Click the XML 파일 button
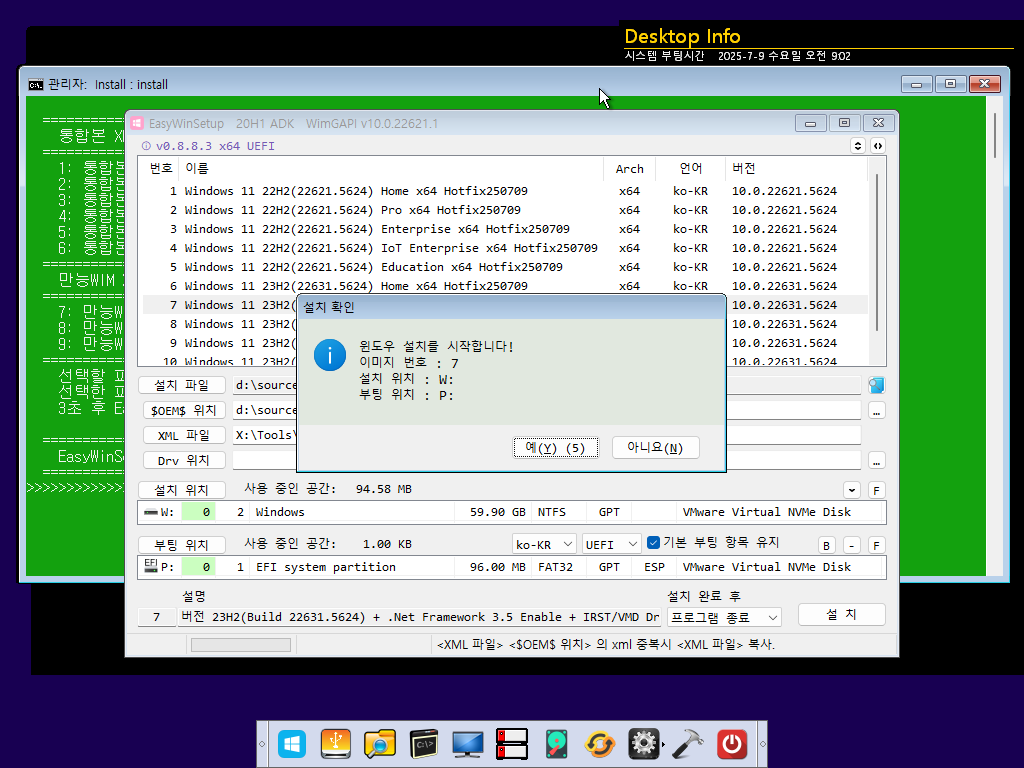Image resolution: width=1024 pixels, height=768 pixels. (184, 435)
